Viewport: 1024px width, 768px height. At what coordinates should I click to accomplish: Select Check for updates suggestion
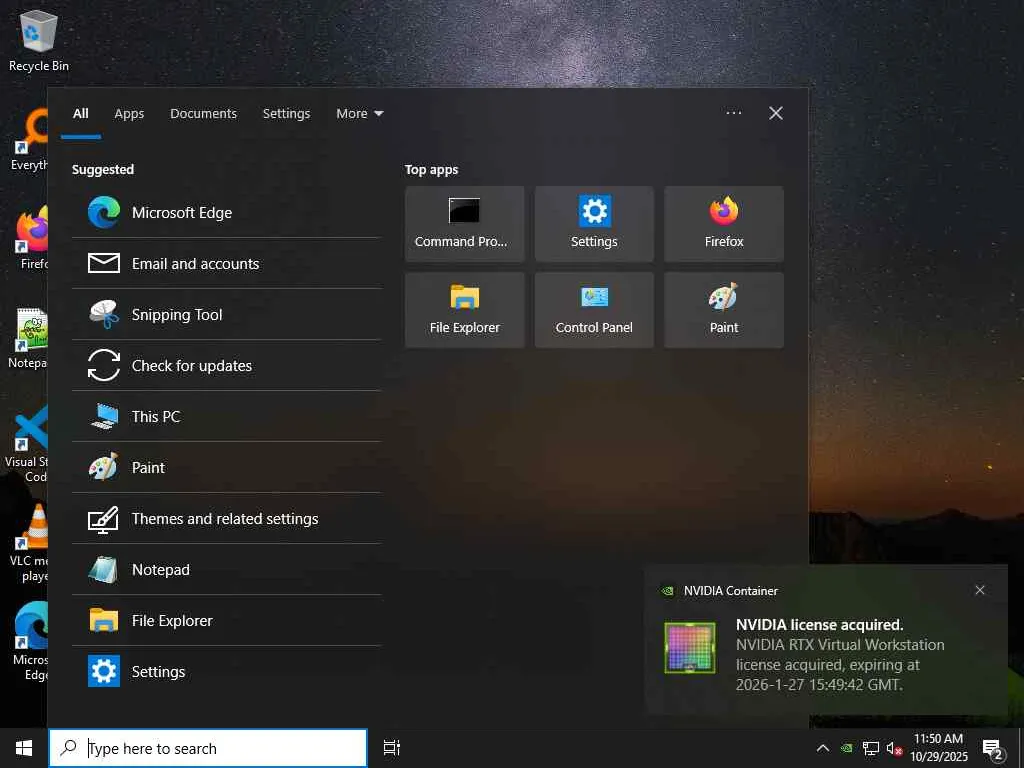point(226,365)
